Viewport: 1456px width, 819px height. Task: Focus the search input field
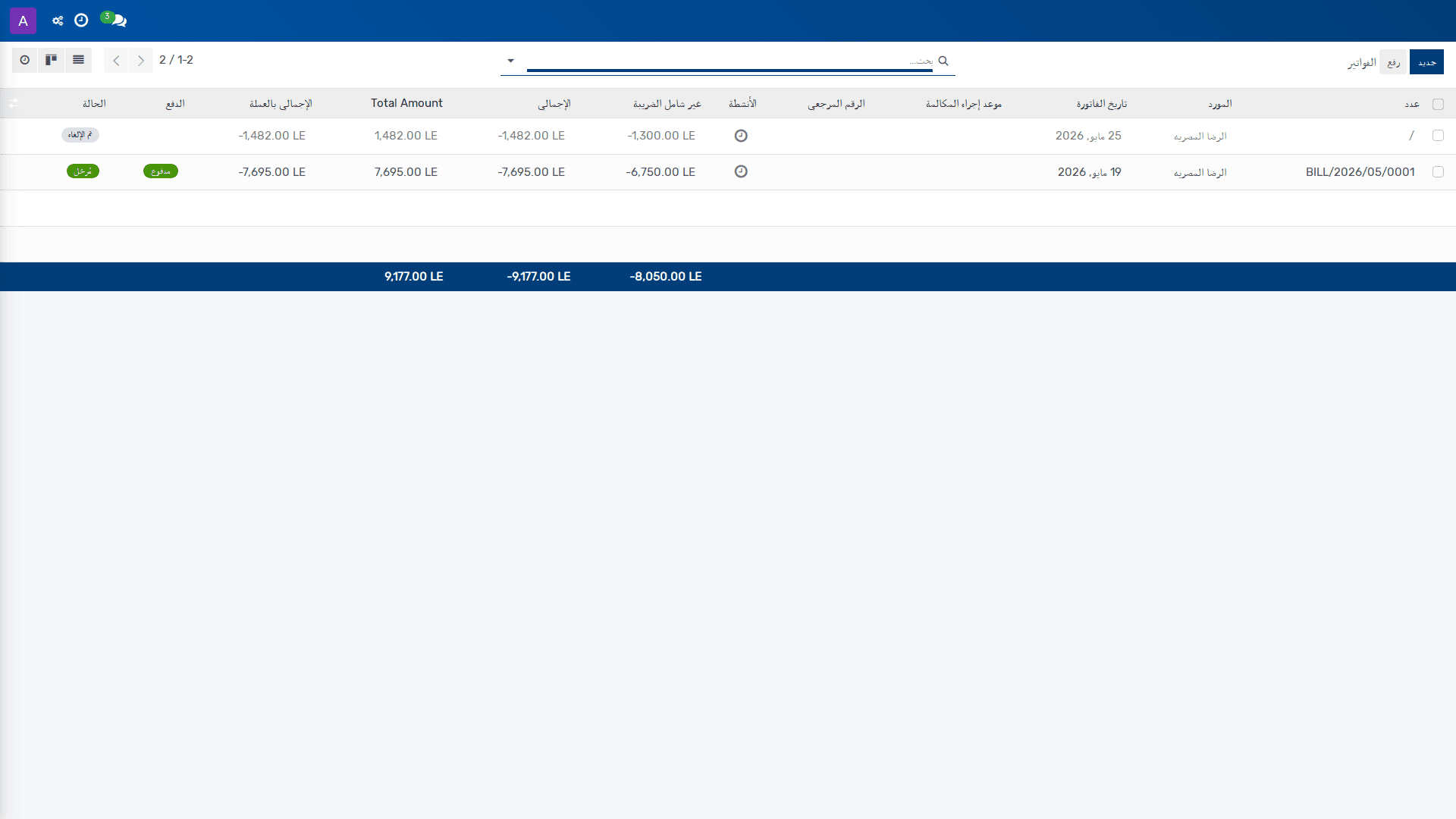730,61
